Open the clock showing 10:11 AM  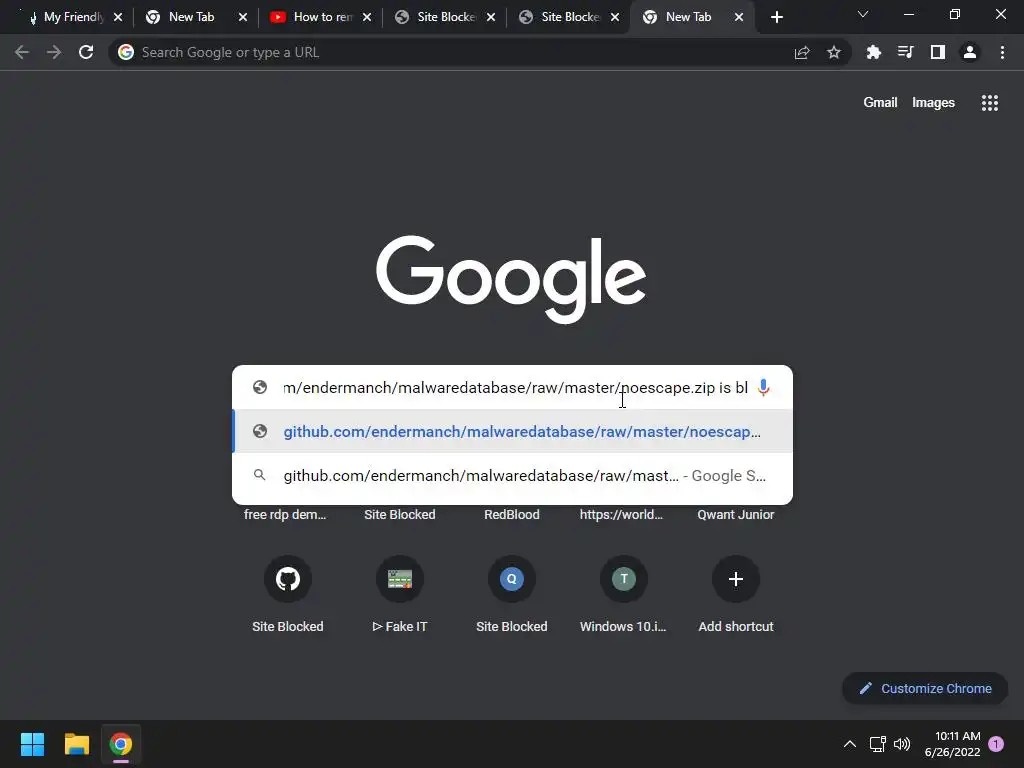953,744
